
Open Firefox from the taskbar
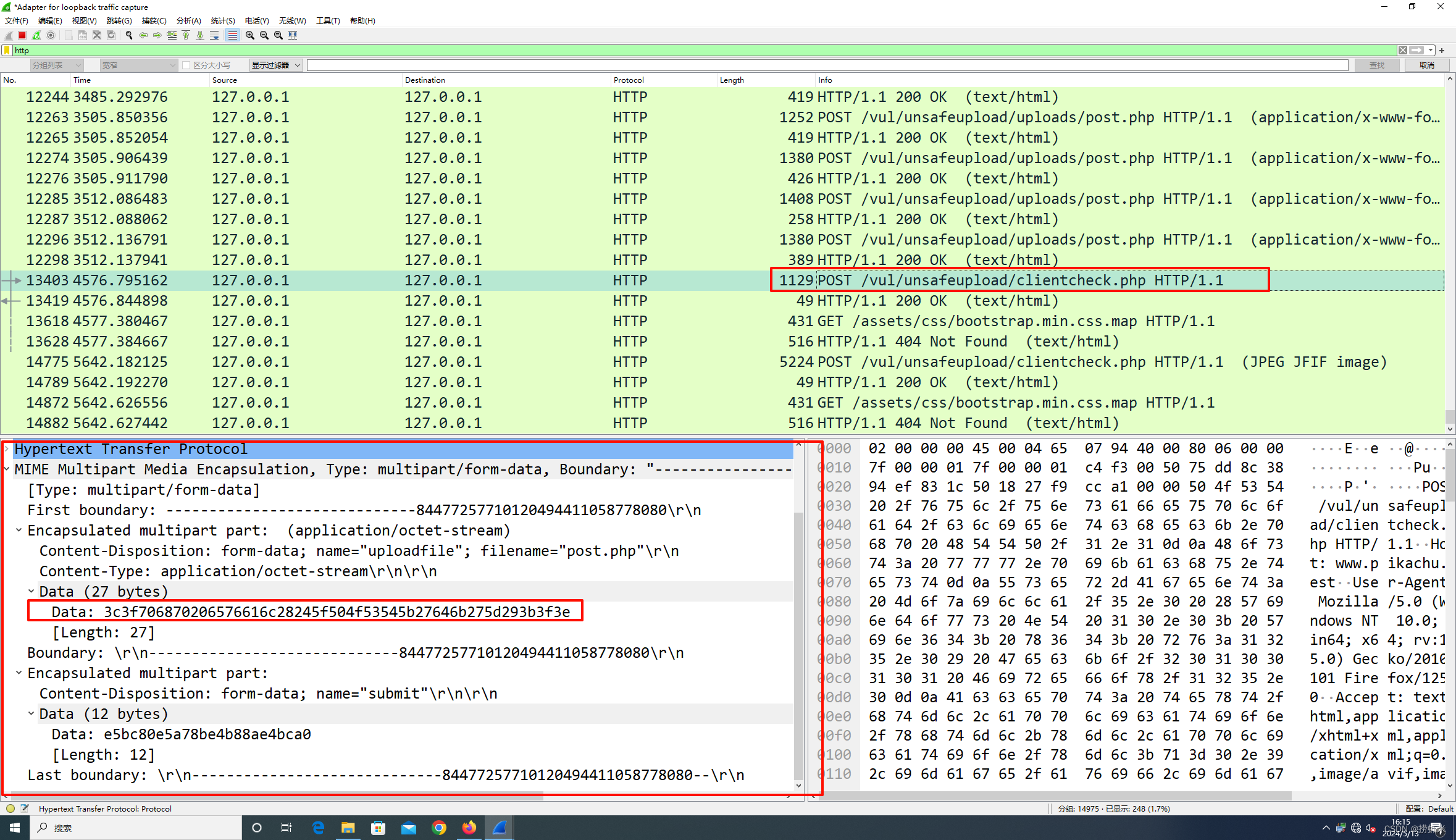[469, 828]
